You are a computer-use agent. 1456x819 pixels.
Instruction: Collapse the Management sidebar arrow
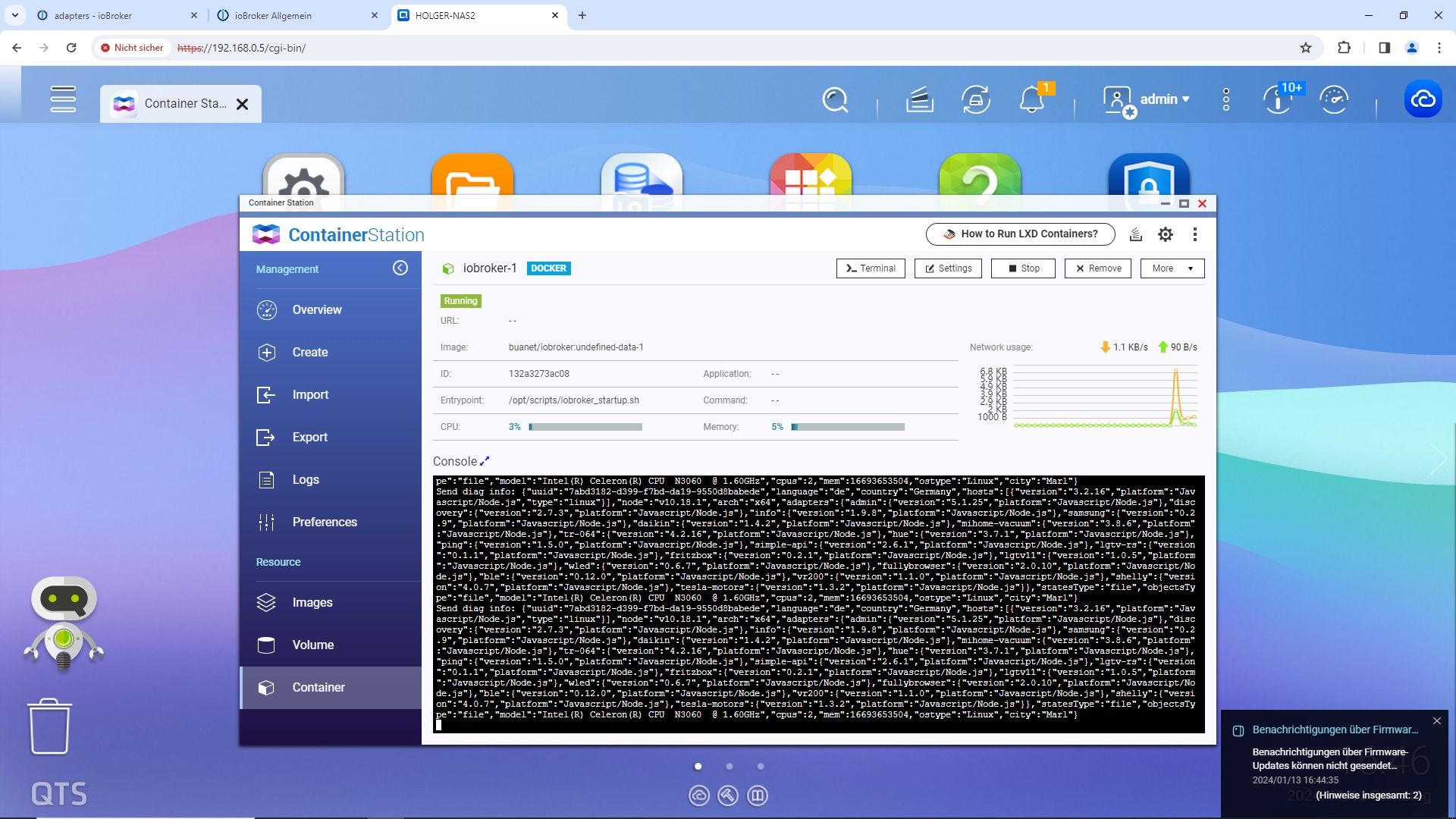point(400,268)
